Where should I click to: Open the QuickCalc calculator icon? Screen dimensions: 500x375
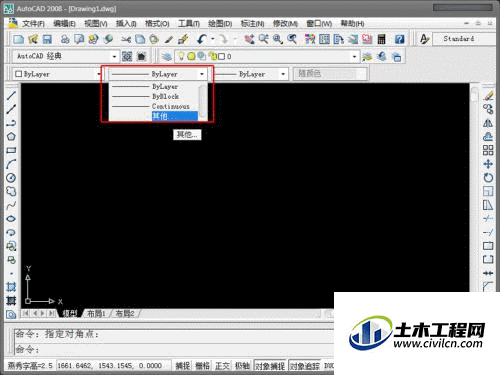(381, 39)
